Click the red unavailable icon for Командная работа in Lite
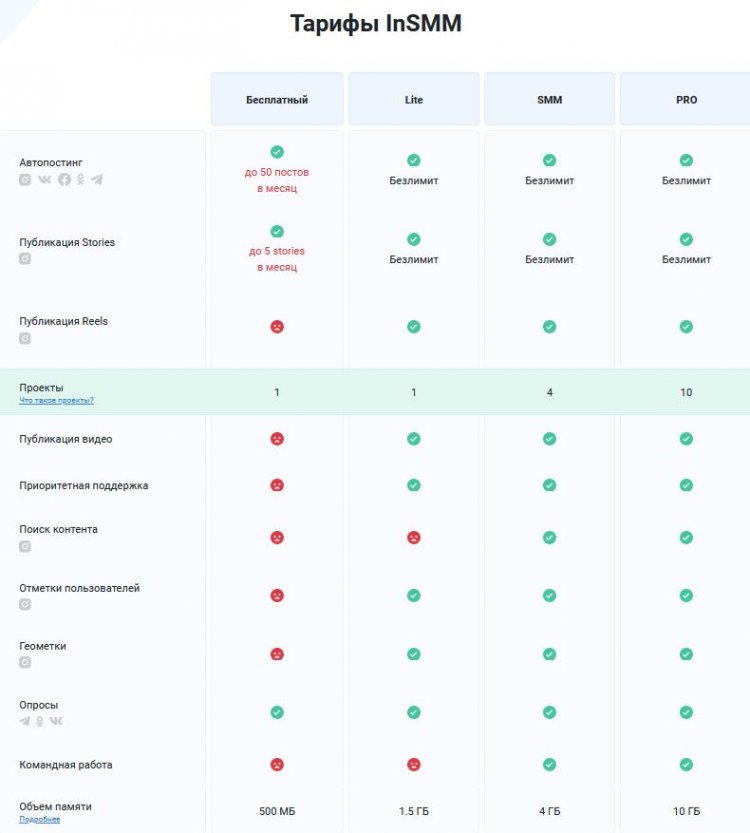The image size is (750, 833). 413,764
